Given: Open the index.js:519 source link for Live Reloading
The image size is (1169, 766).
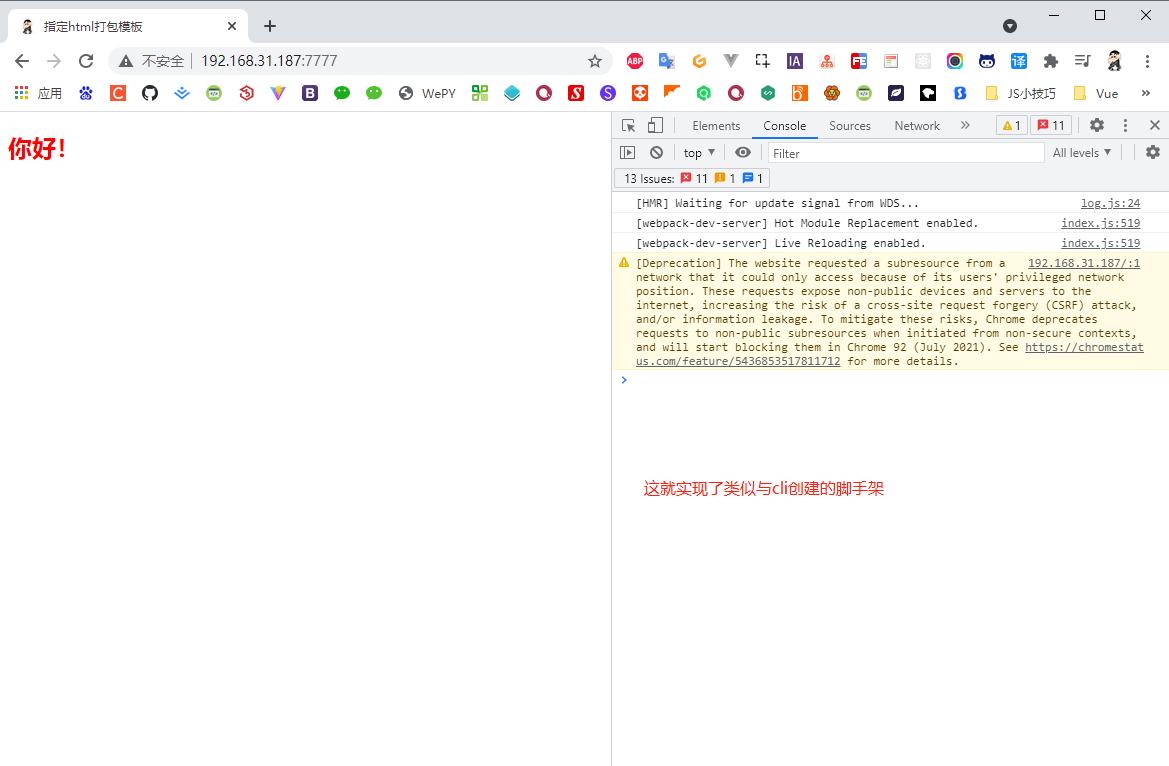Looking at the screenshot, I should (x=1100, y=243).
